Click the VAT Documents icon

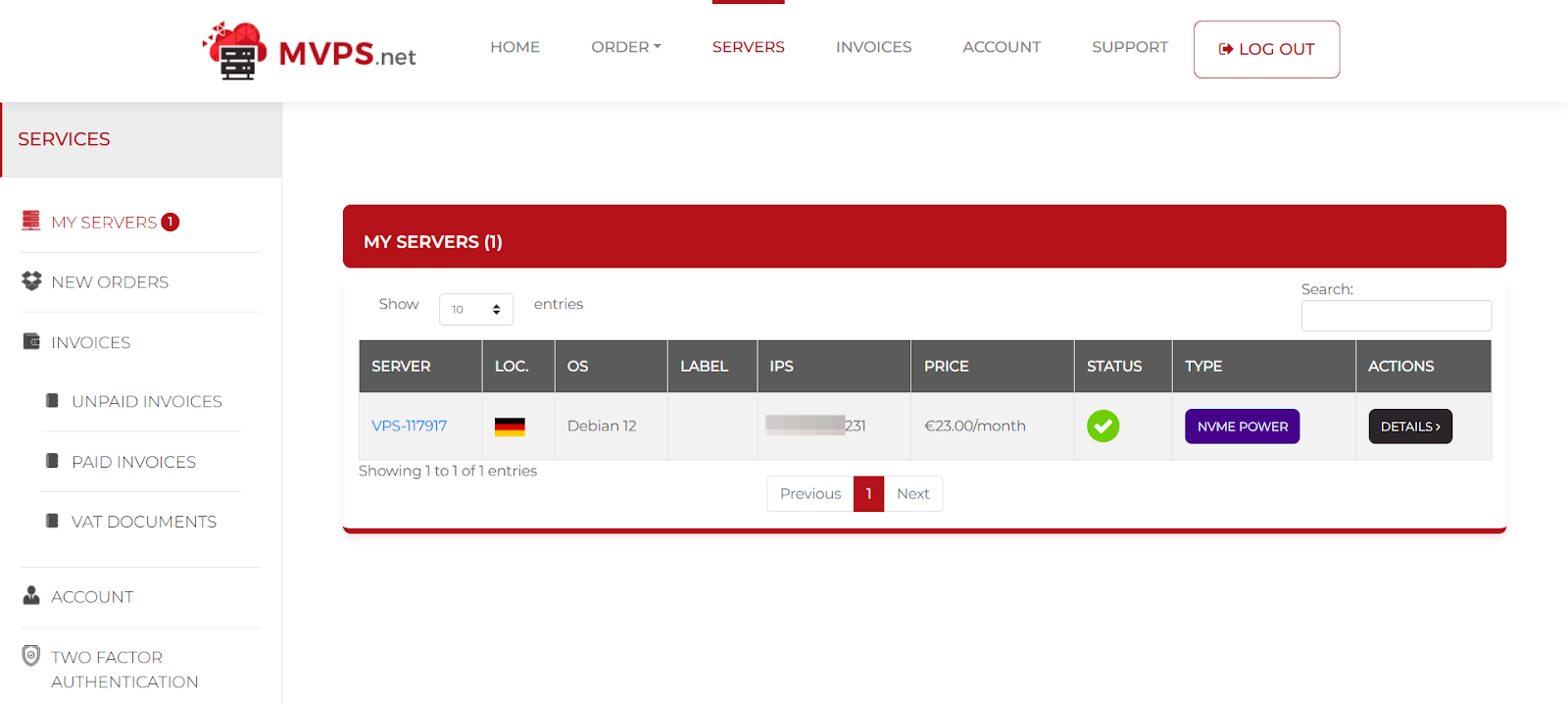coord(52,521)
